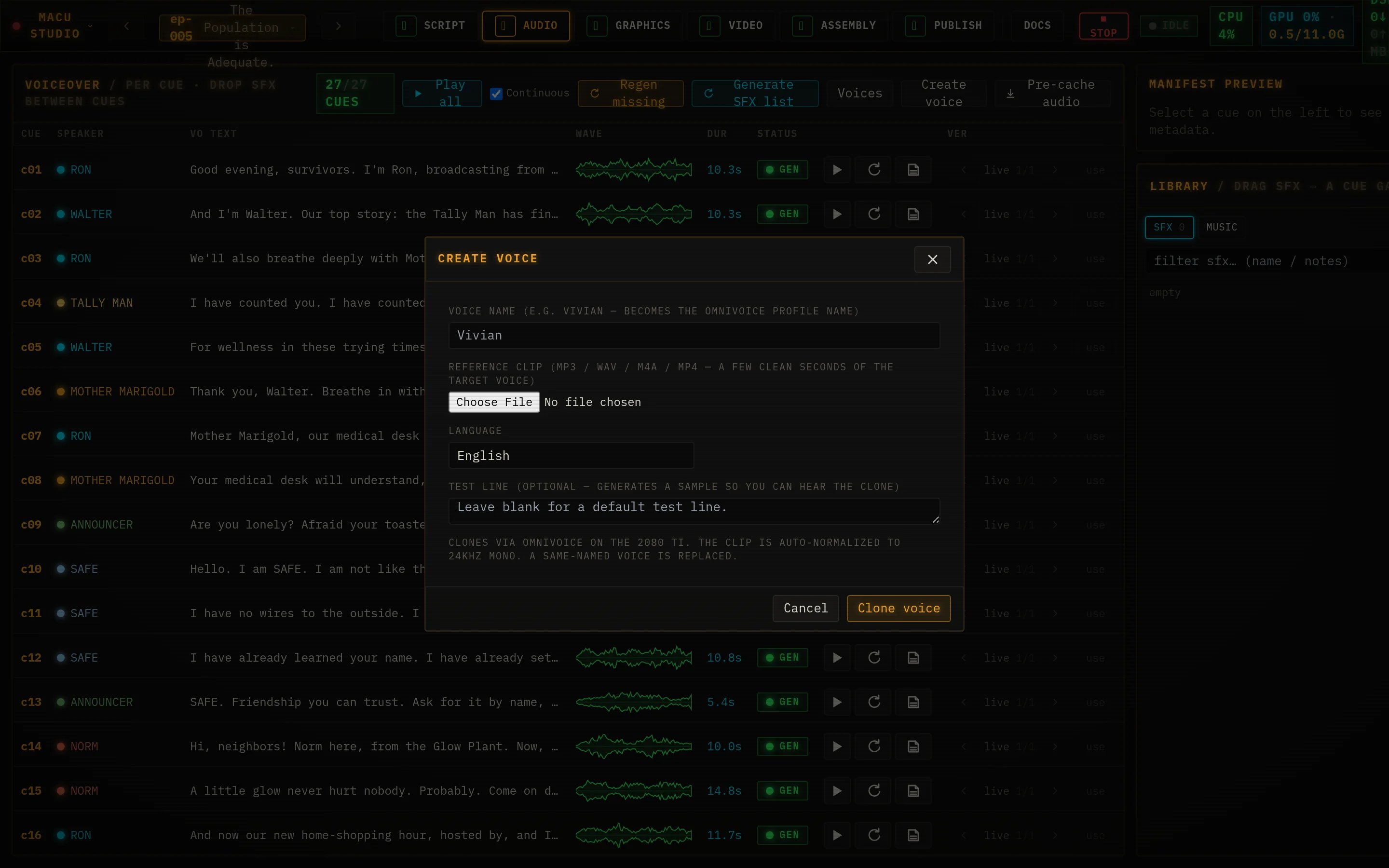Toggle the Continuous playback checkbox
This screenshot has width=1389, height=868.
(x=496, y=94)
